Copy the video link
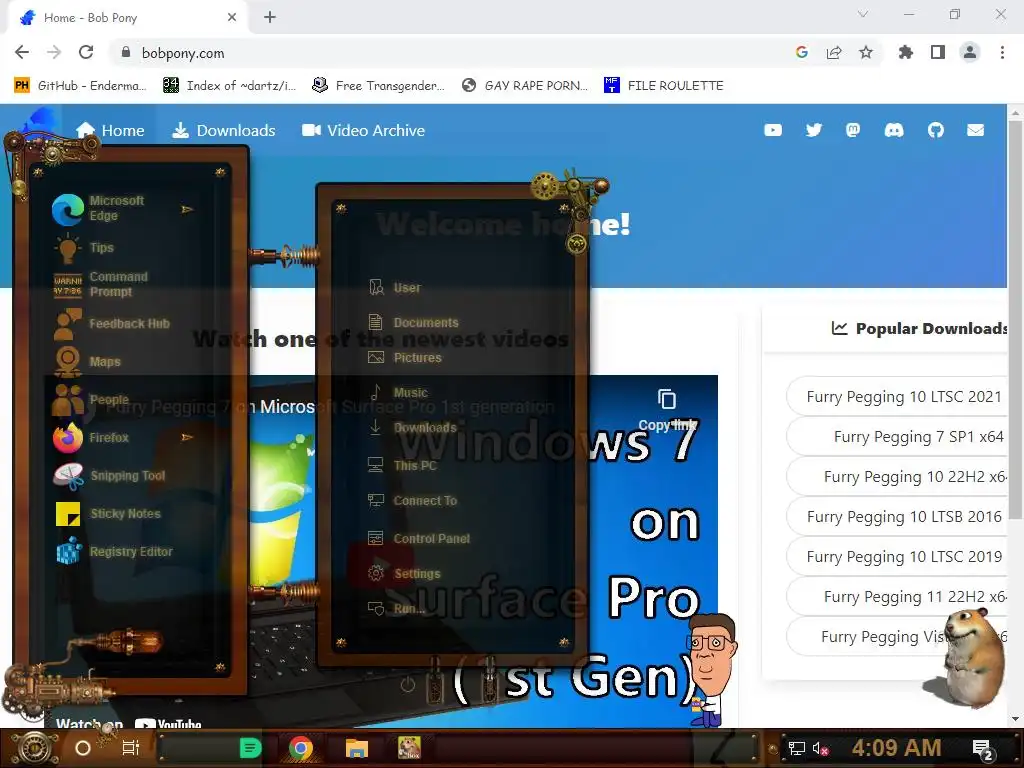The width and height of the screenshot is (1024, 768). click(x=667, y=411)
